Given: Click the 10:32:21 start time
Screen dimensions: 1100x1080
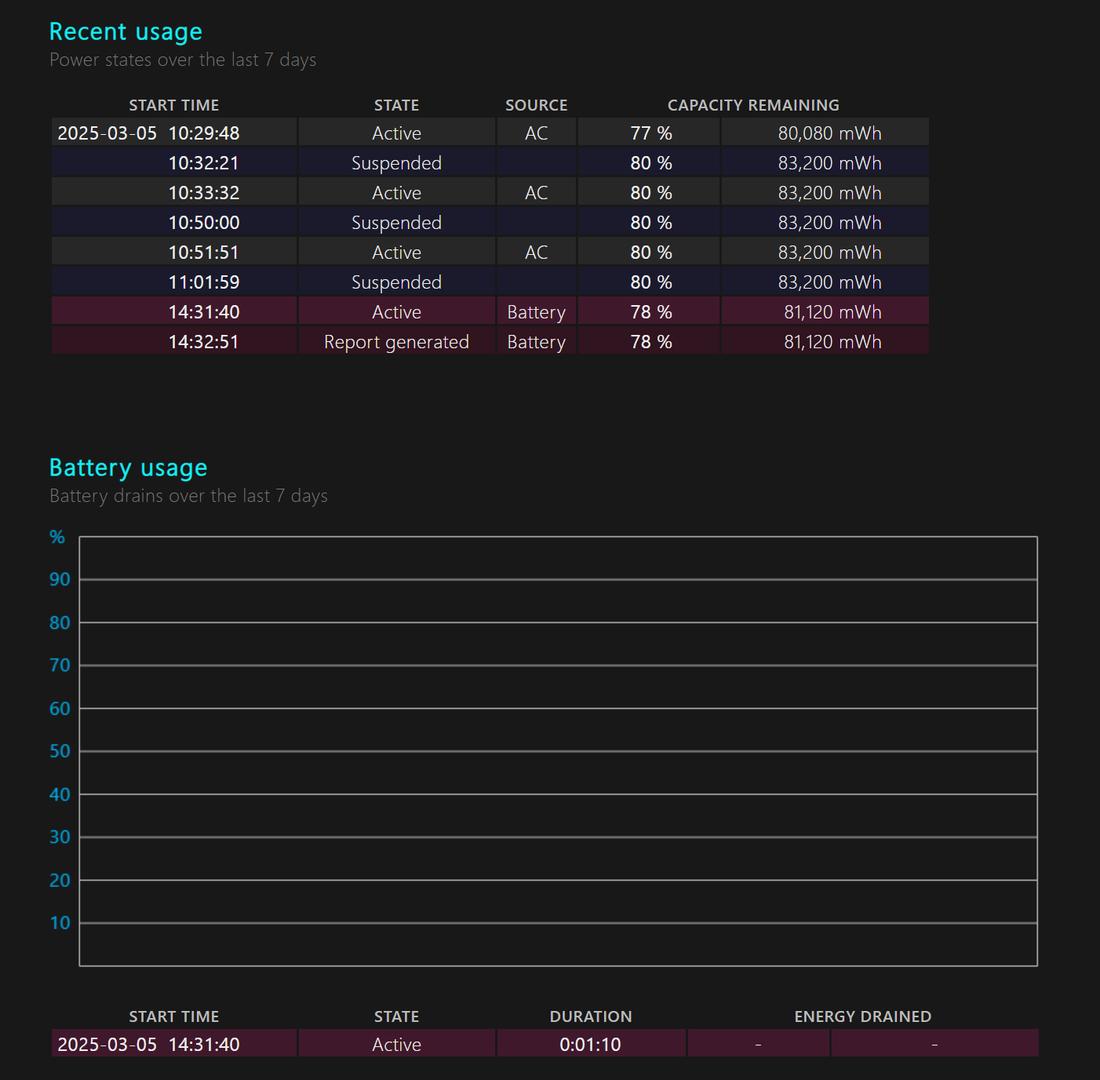Looking at the screenshot, I should click(x=203, y=163).
